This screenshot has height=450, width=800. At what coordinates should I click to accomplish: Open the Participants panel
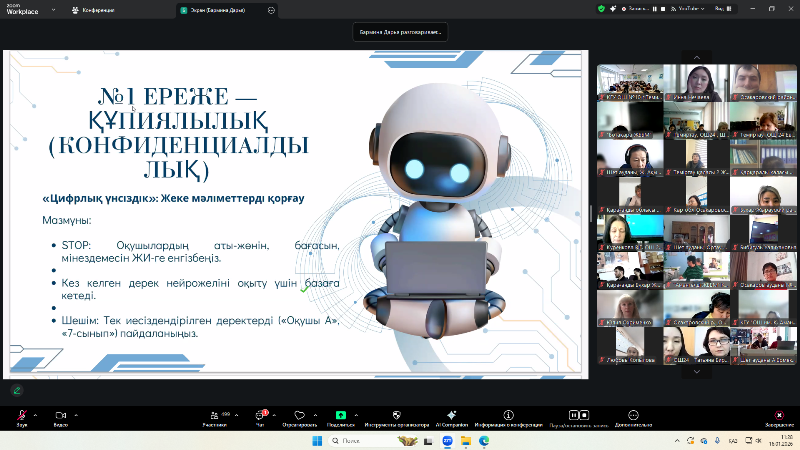[212, 415]
